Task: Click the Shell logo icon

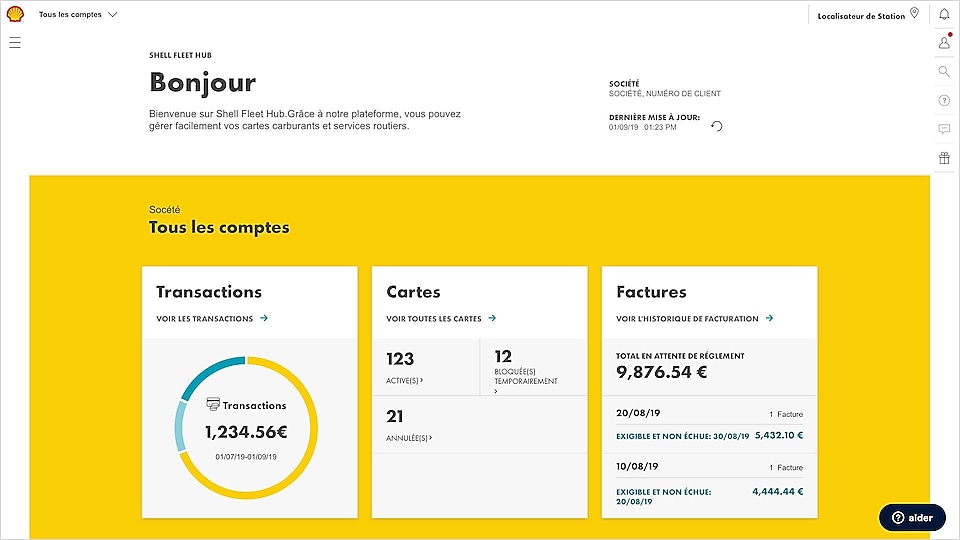Action: [x=15, y=14]
